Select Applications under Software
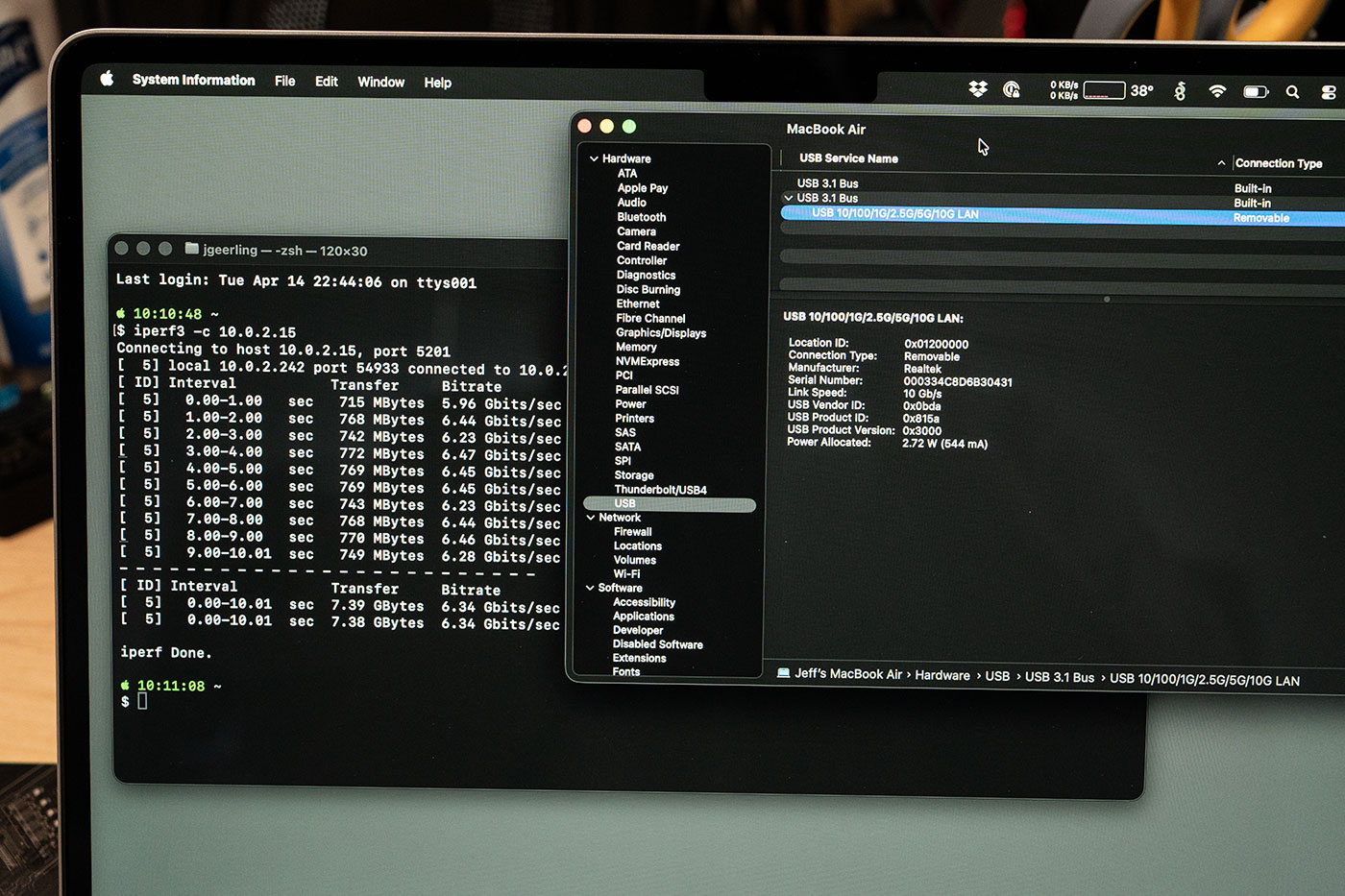Screen dimensions: 1345x896 (x=643, y=617)
